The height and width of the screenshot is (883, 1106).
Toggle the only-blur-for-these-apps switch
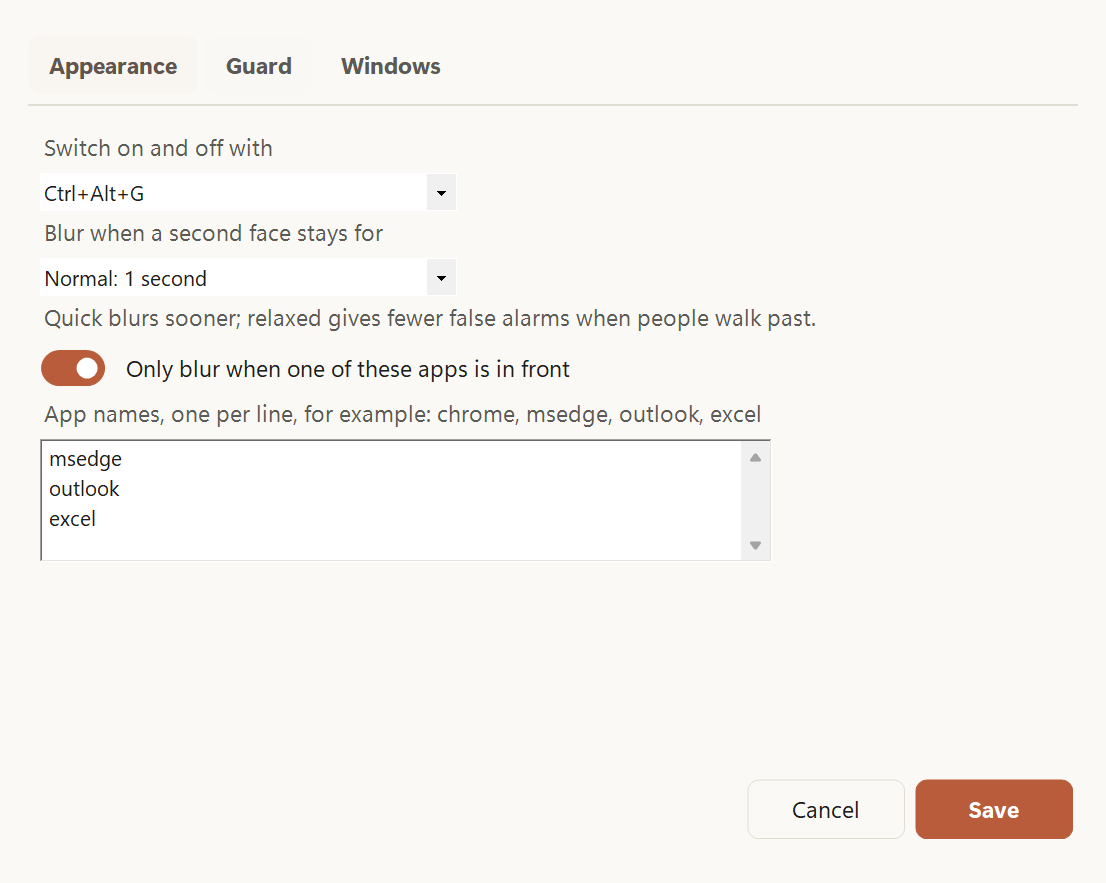coord(73,368)
